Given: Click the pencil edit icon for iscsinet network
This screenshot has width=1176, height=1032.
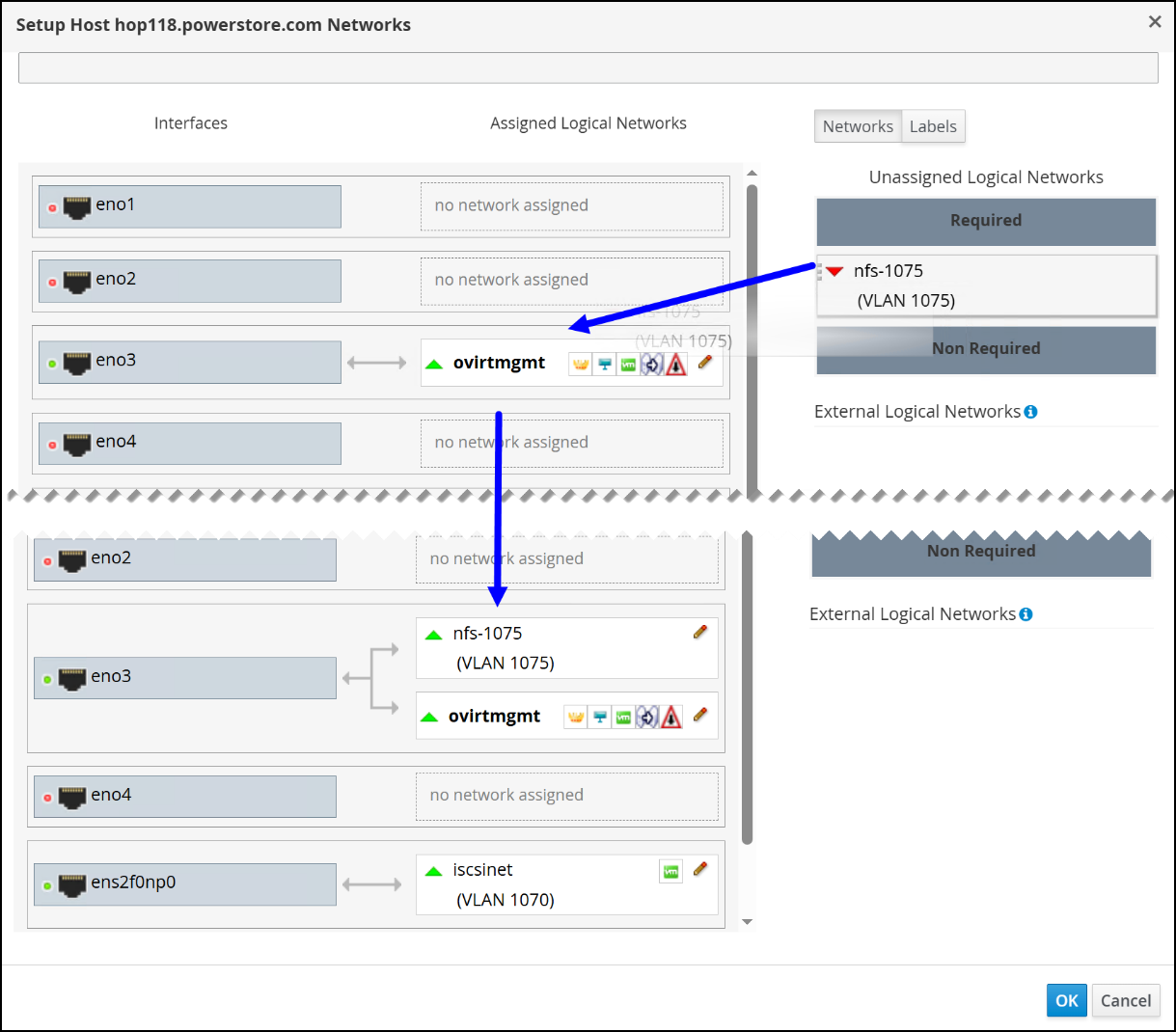Looking at the screenshot, I should (700, 869).
